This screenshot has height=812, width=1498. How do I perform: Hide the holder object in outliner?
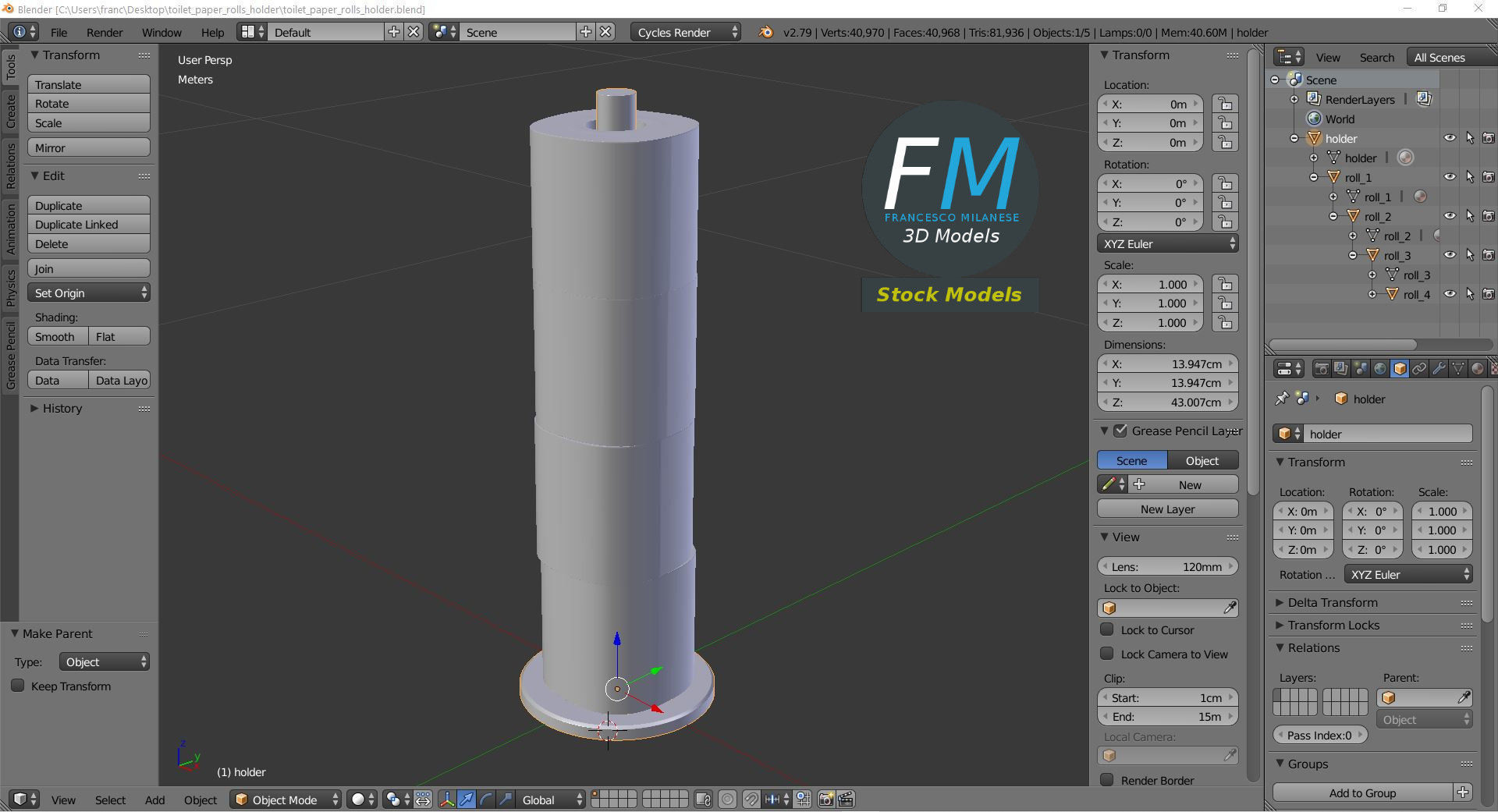(x=1450, y=138)
